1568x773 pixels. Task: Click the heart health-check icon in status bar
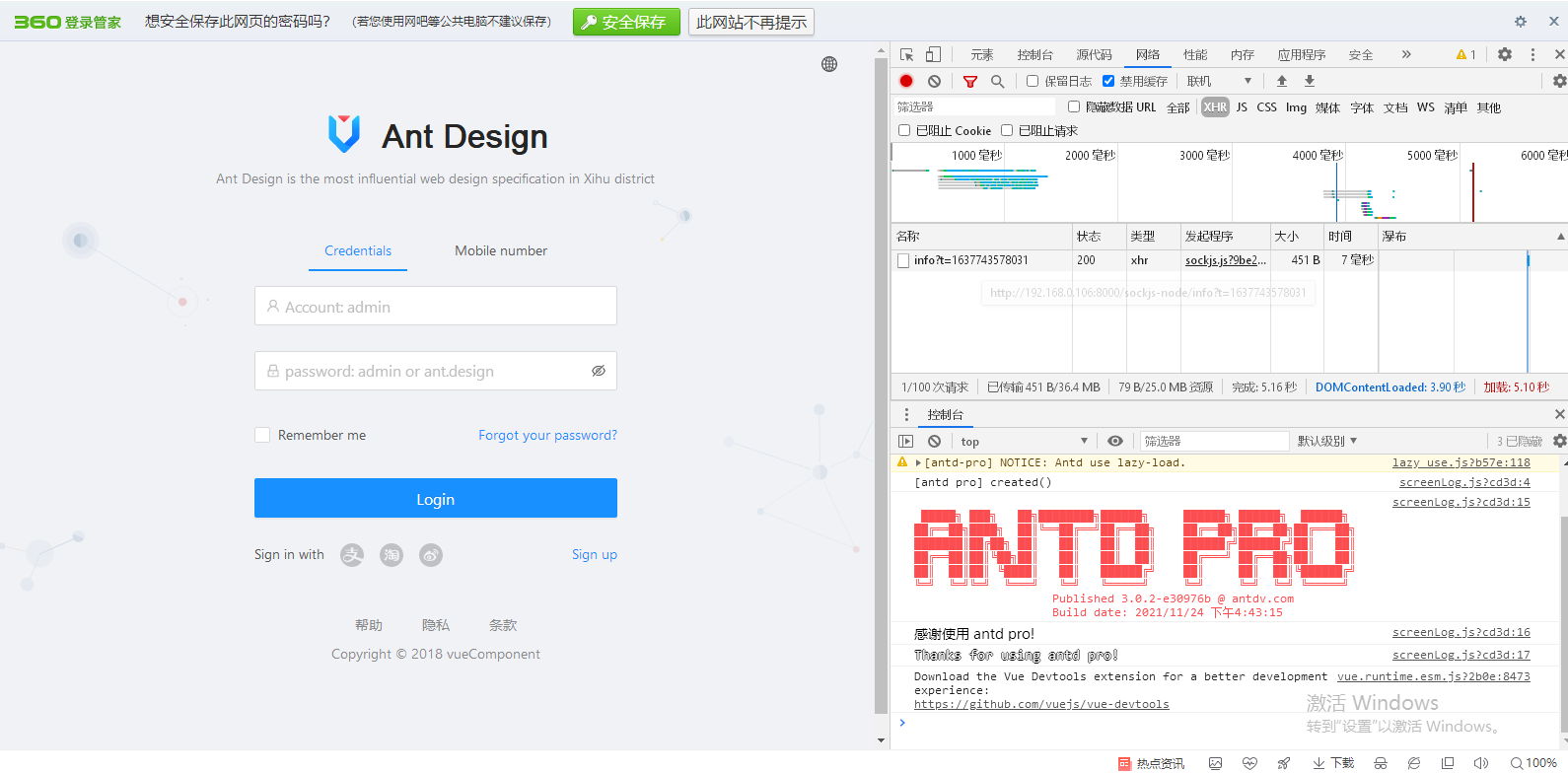1249,763
